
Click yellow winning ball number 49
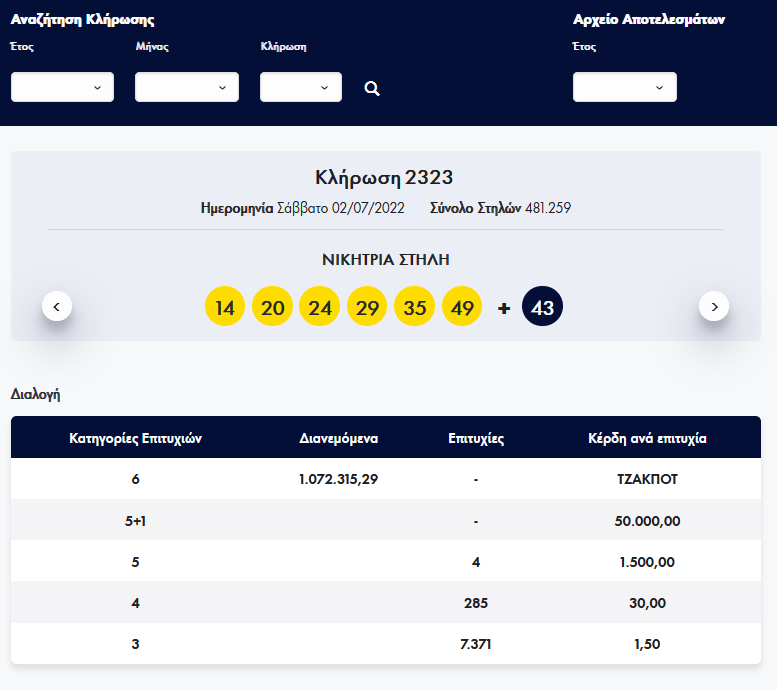point(462,307)
